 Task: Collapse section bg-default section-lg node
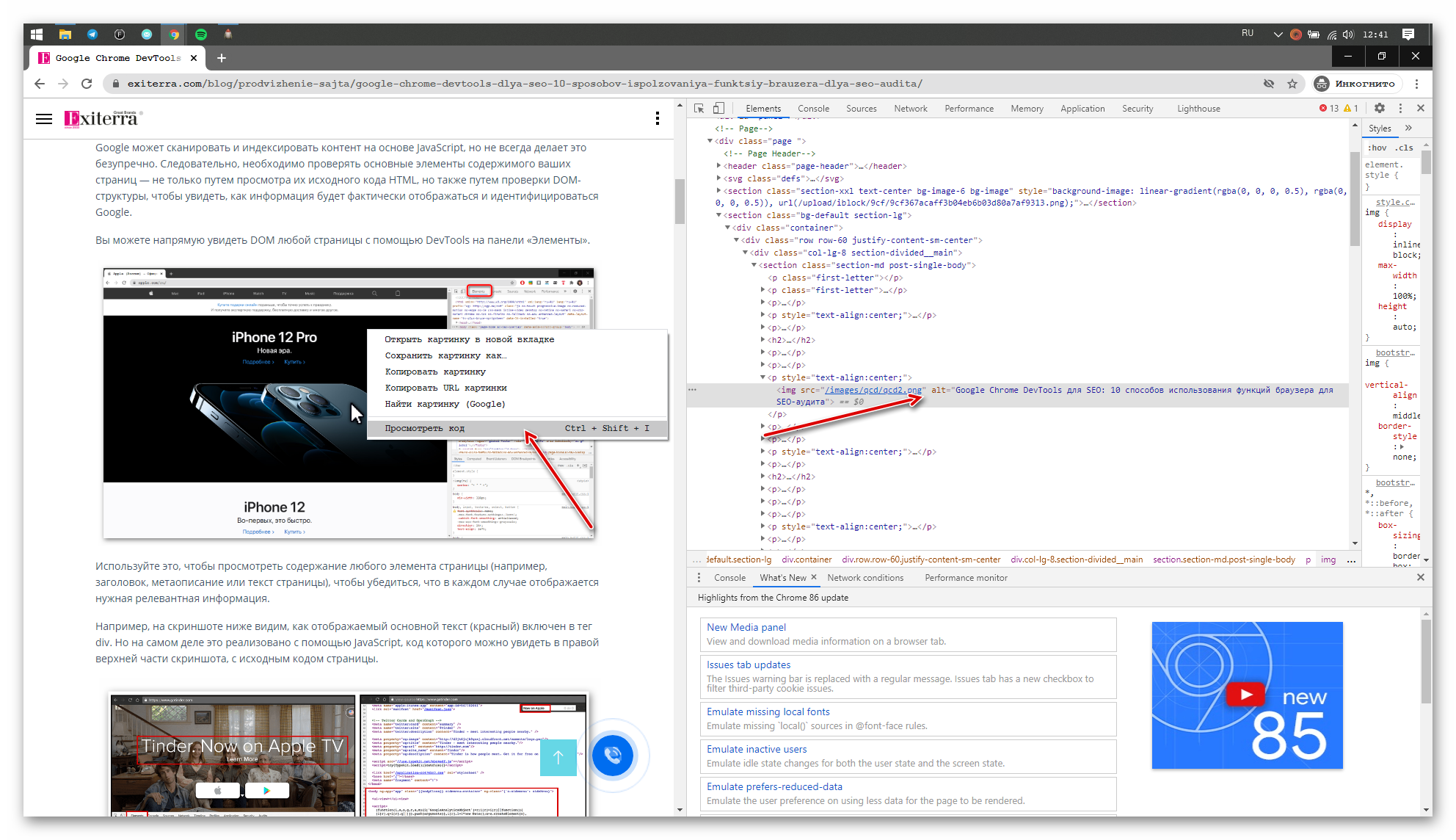point(718,216)
